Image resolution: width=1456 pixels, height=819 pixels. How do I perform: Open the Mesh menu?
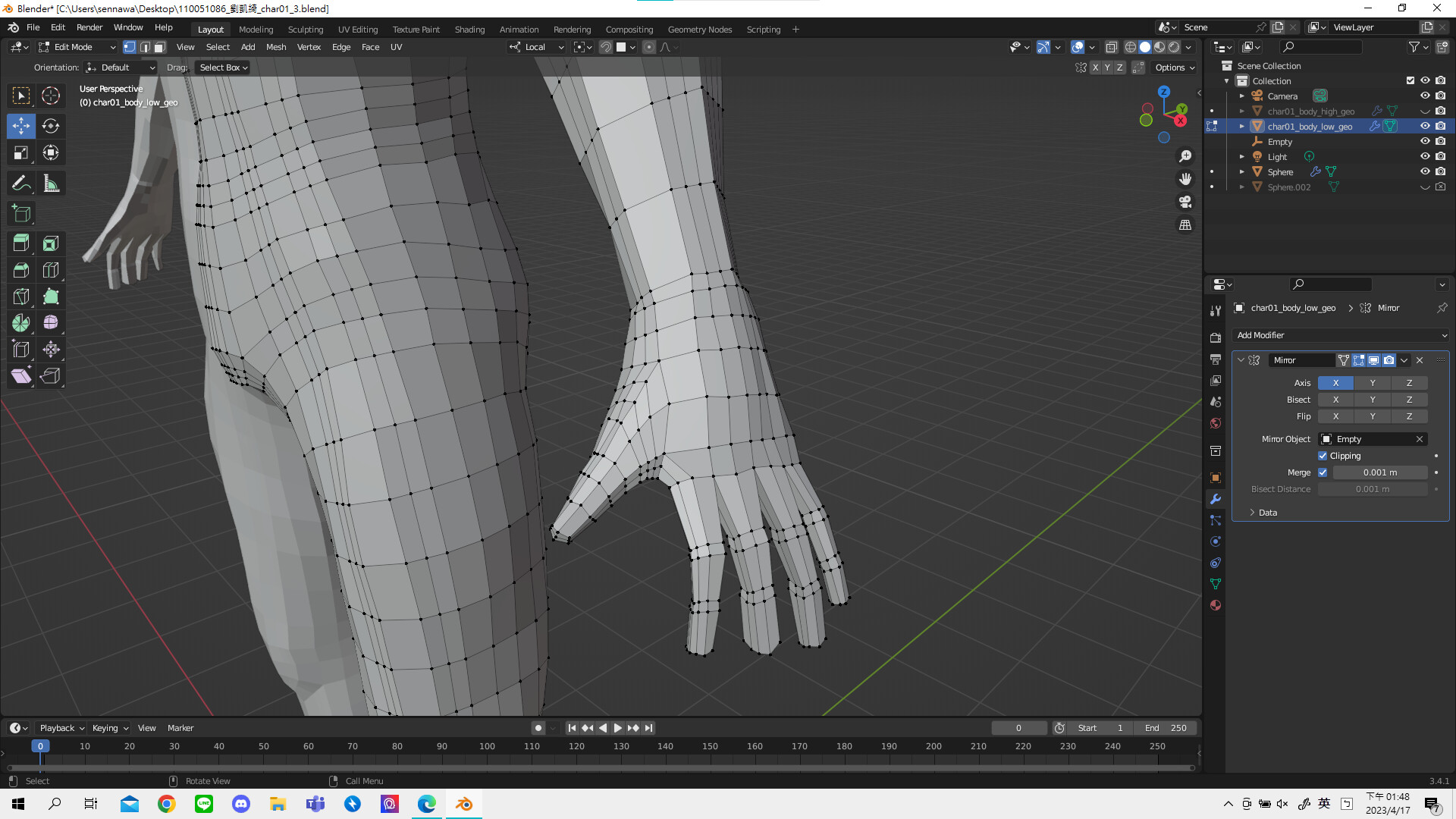pos(276,47)
